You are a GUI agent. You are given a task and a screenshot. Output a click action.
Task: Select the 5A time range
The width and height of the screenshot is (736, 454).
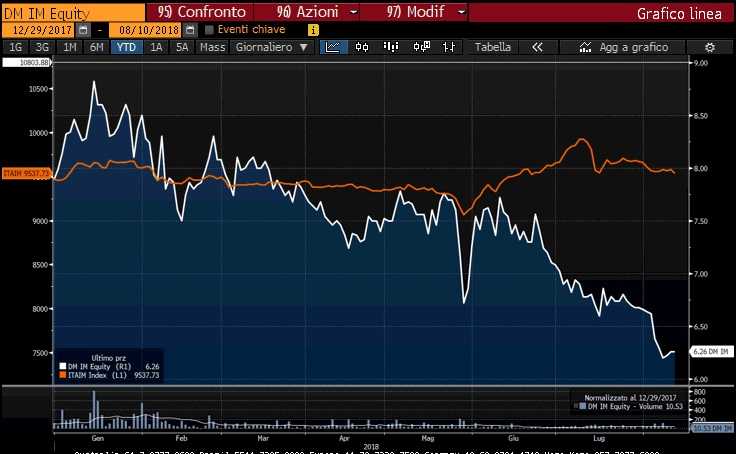tap(182, 47)
